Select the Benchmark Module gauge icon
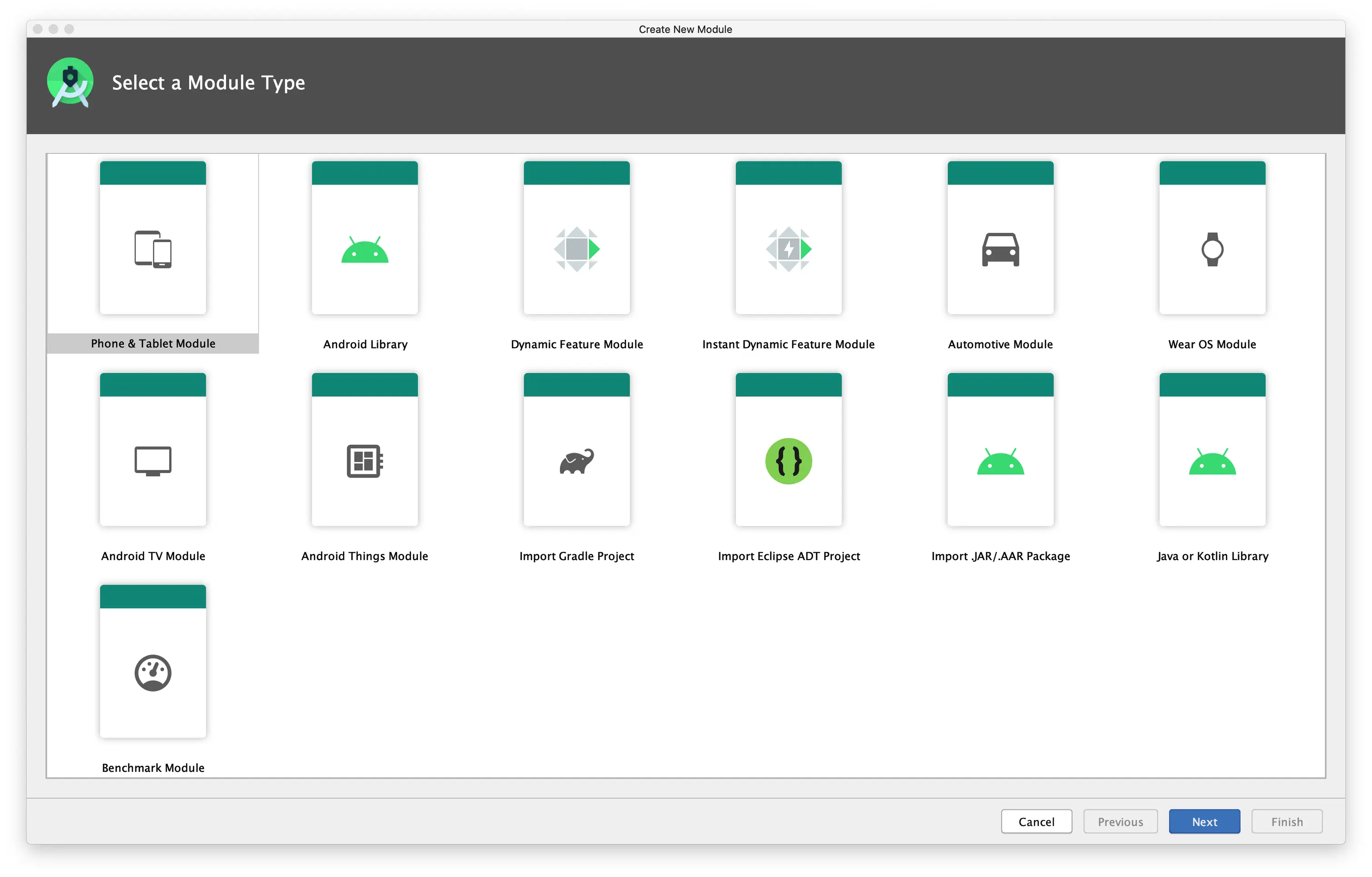The image size is (1372, 877). click(x=153, y=673)
